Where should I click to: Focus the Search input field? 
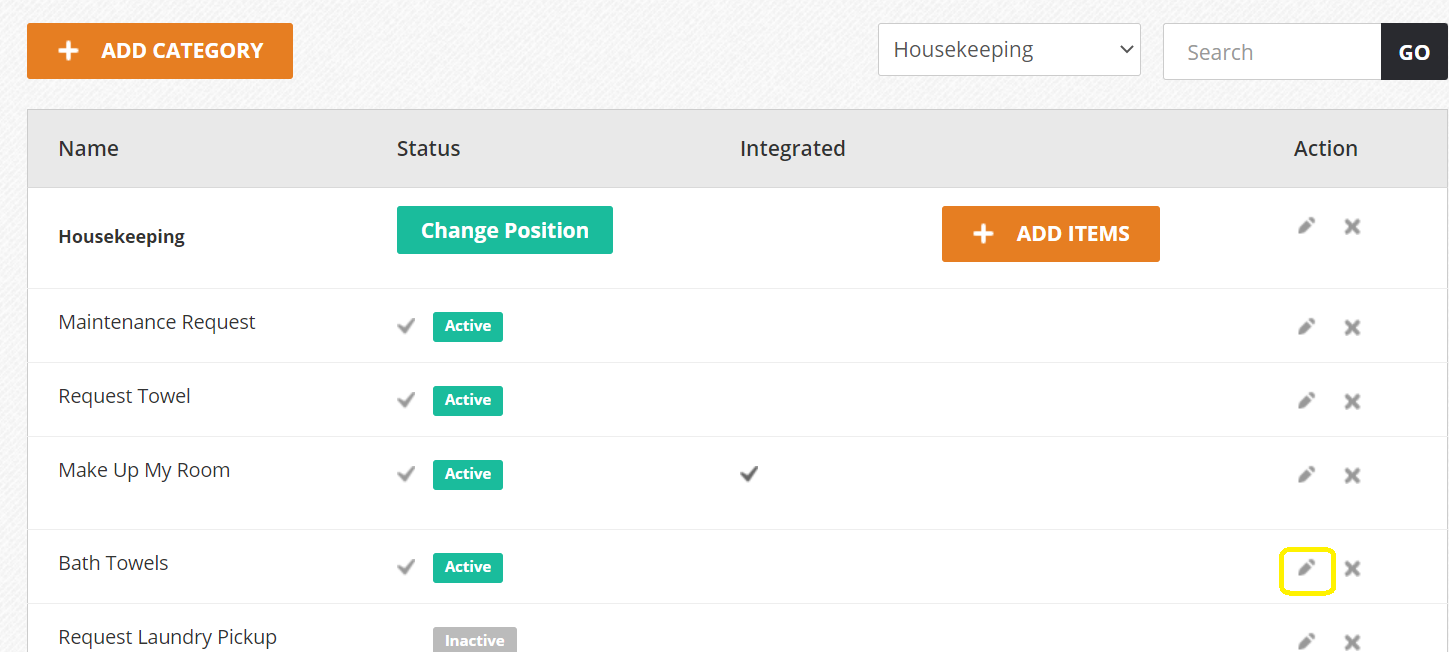pyautogui.click(x=1272, y=52)
